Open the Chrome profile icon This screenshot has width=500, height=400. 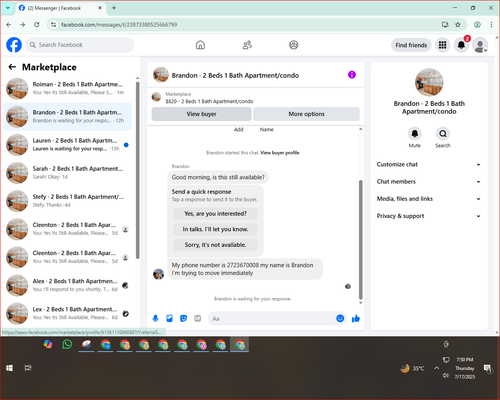(477, 25)
